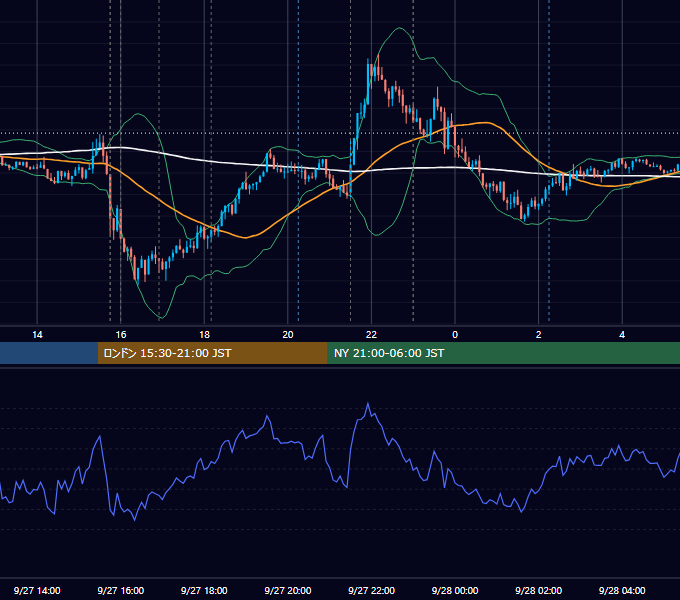680x600 pixels.
Task: Click the 9/27 16:00 date label
Action: coord(121,590)
